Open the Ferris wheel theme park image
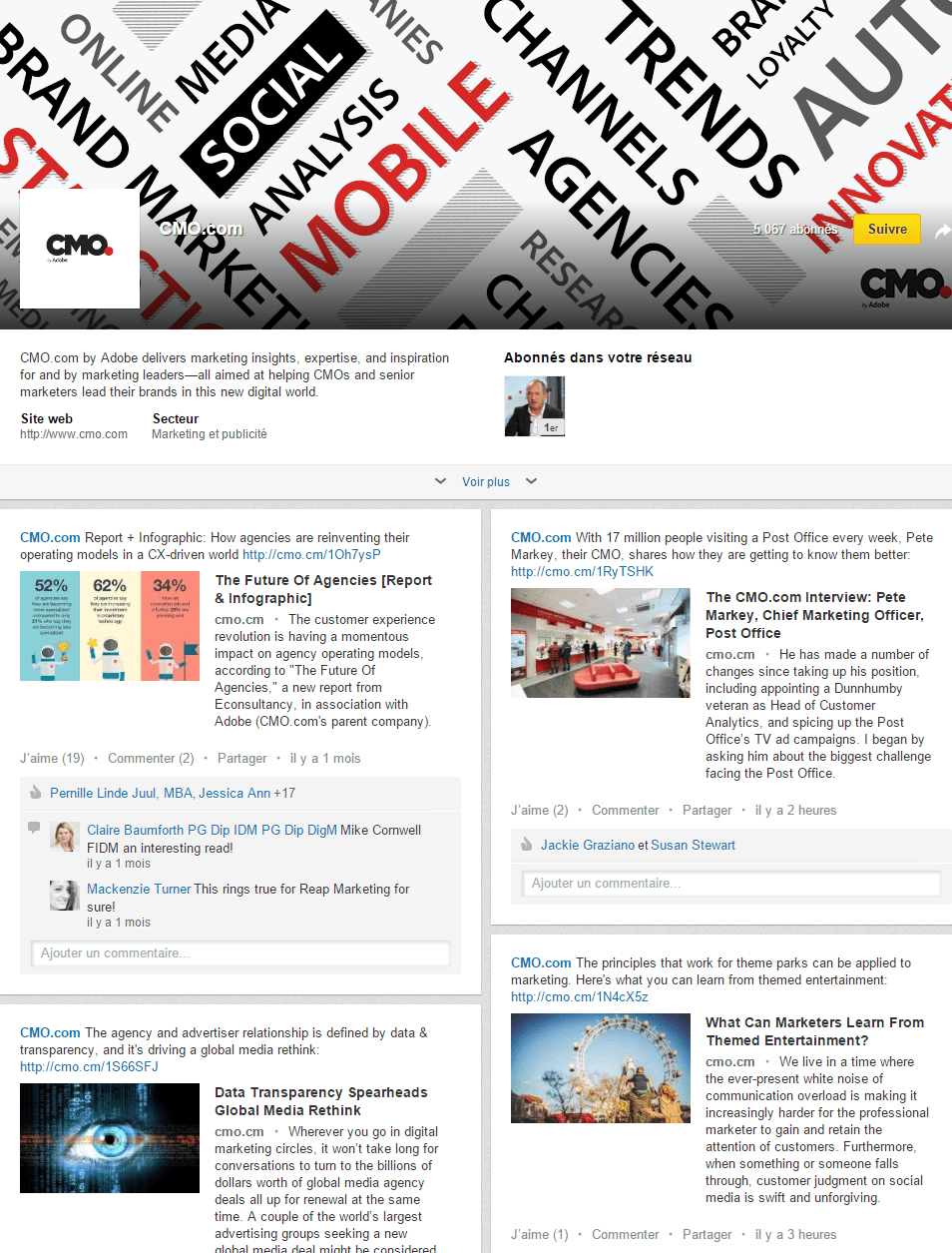 601,1068
